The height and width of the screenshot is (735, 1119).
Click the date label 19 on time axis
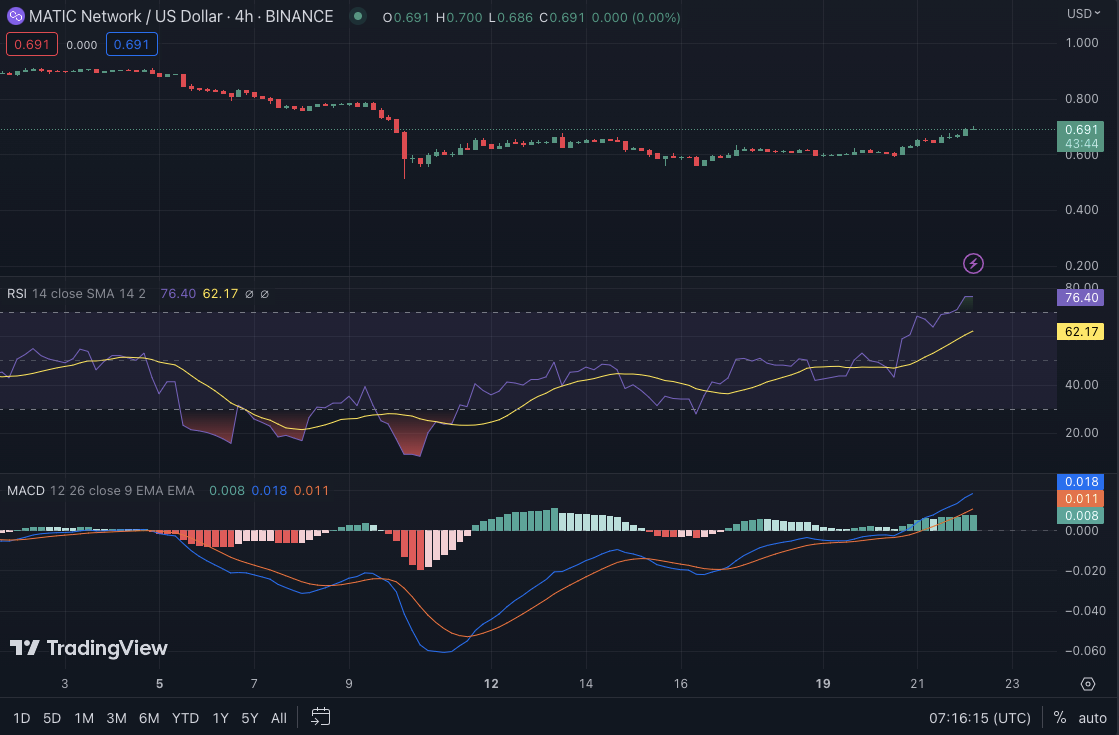[x=823, y=684]
